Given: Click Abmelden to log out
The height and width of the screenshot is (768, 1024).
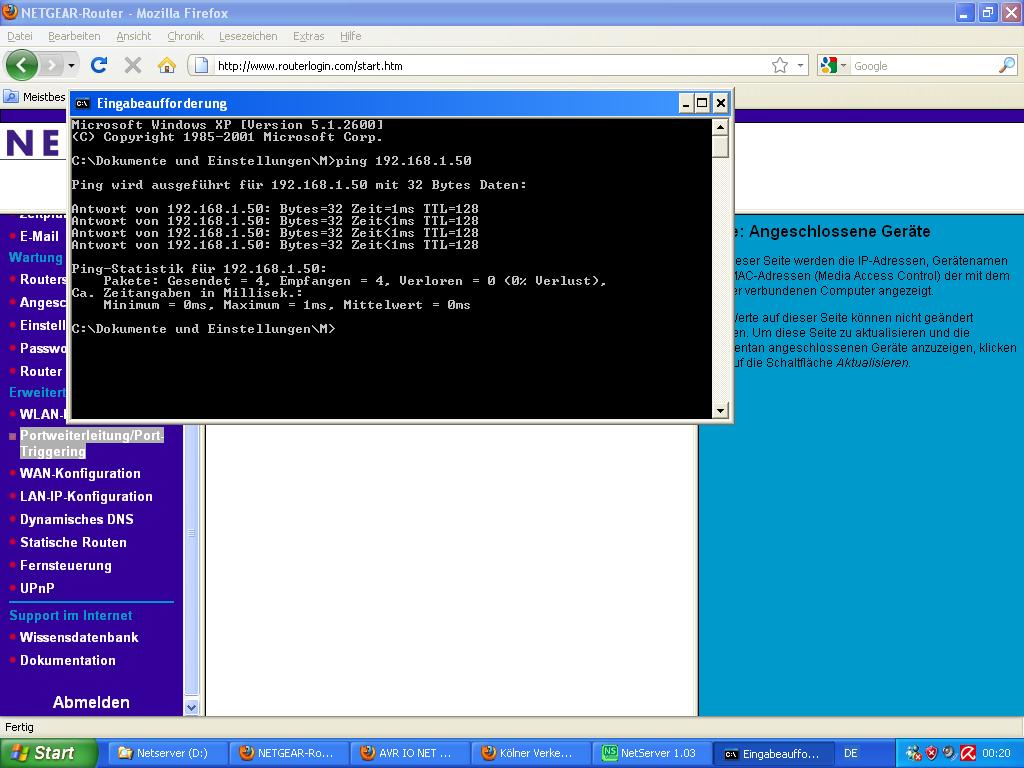Looking at the screenshot, I should coord(91,702).
